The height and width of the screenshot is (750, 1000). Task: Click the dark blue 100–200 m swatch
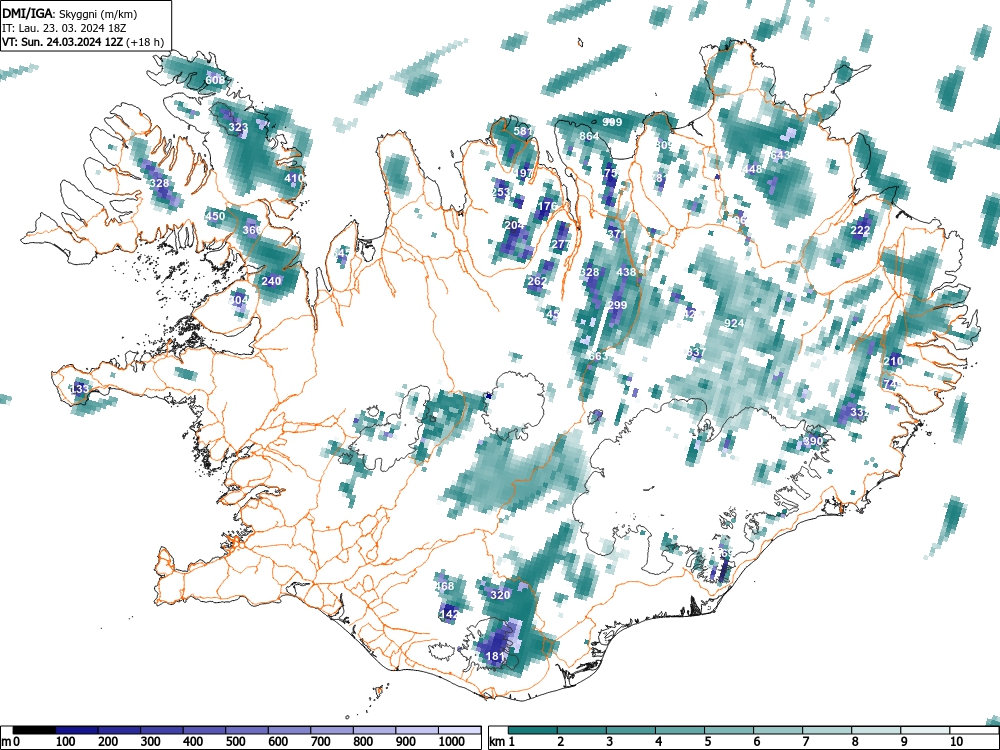(x=77, y=730)
